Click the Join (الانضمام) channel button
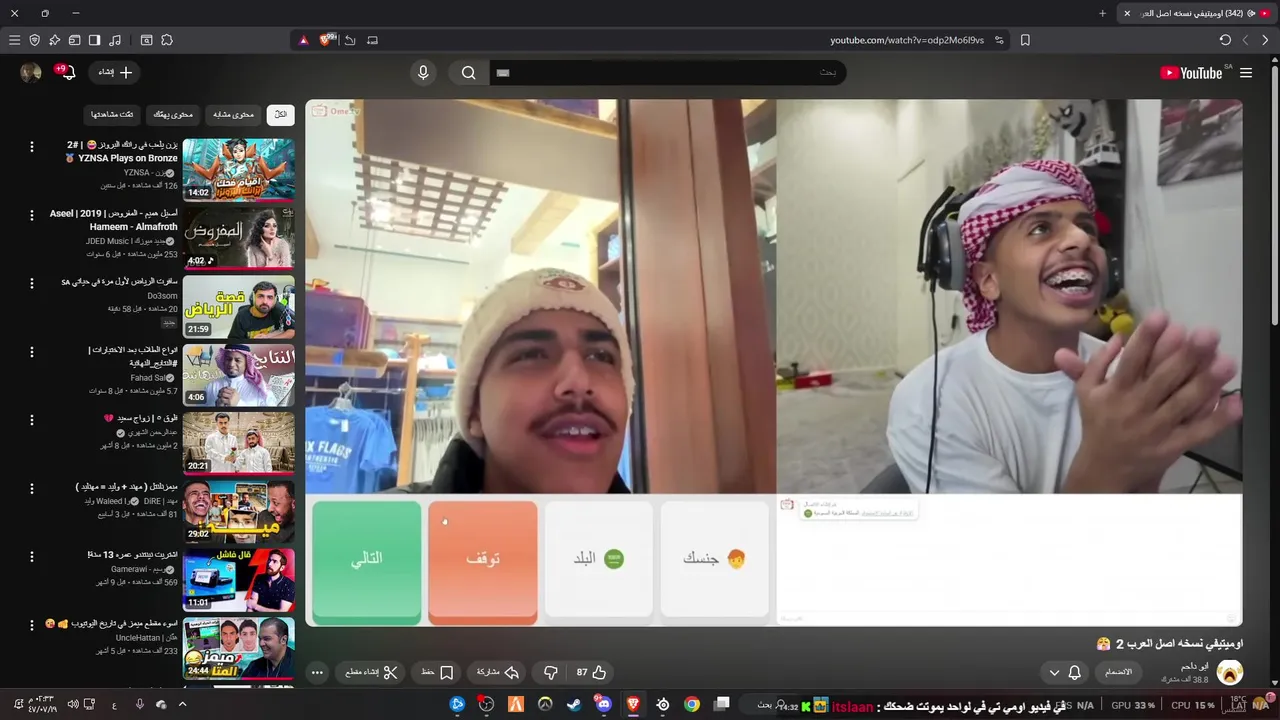Image resolution: width=1280 pixels, height=720 pixels. tap(1118, 672)
